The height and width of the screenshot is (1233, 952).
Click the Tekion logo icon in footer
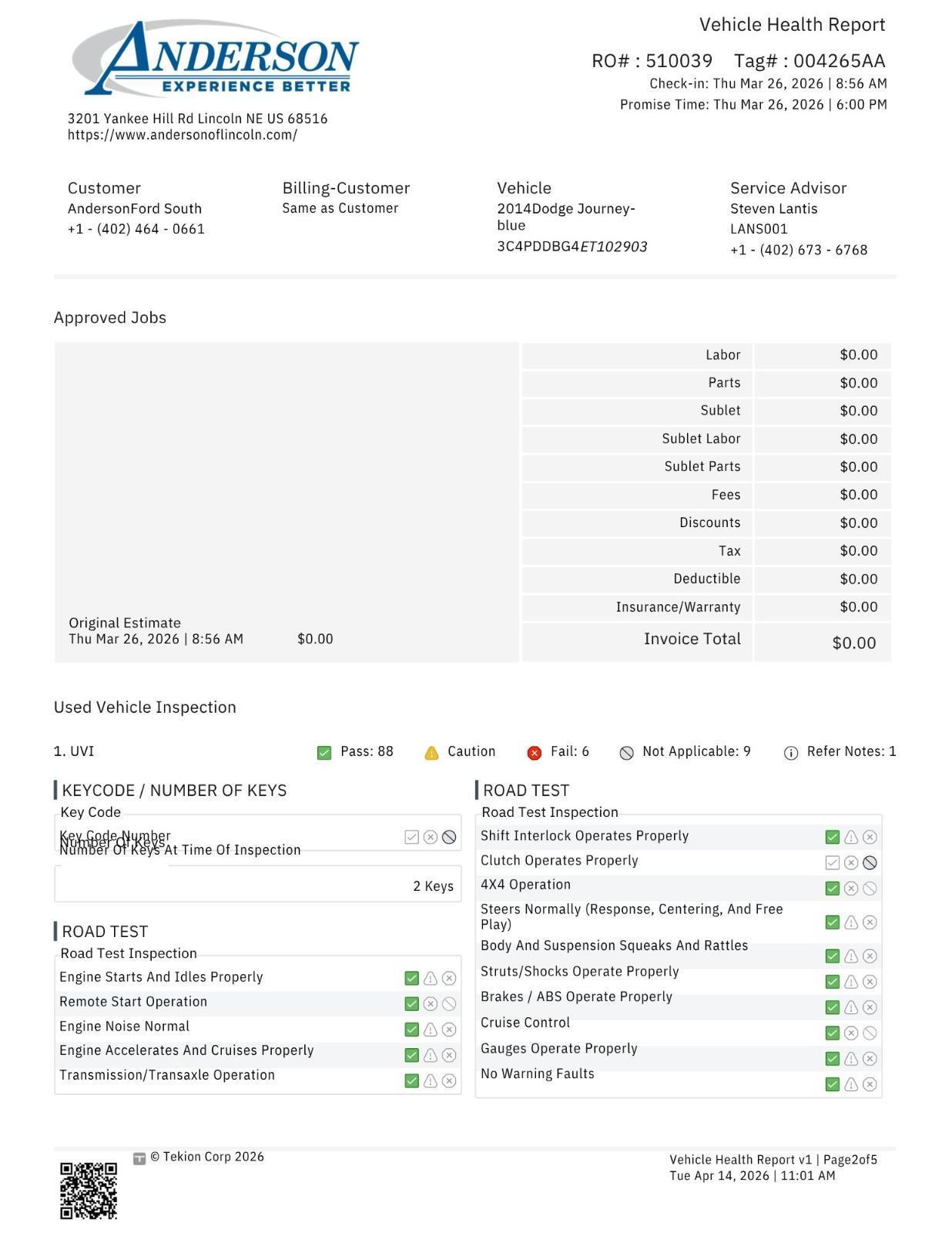click(139, 1159)
